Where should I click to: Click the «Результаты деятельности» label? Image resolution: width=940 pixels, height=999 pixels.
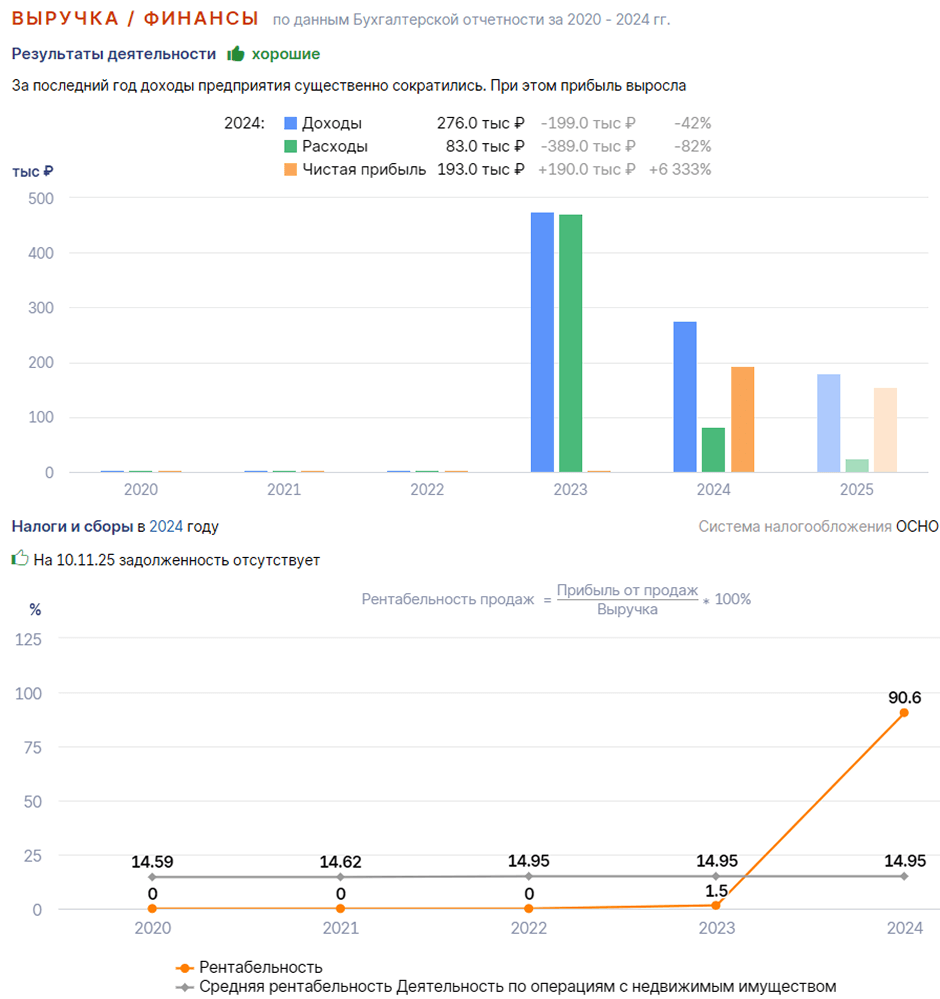click(x=114, y=54)
